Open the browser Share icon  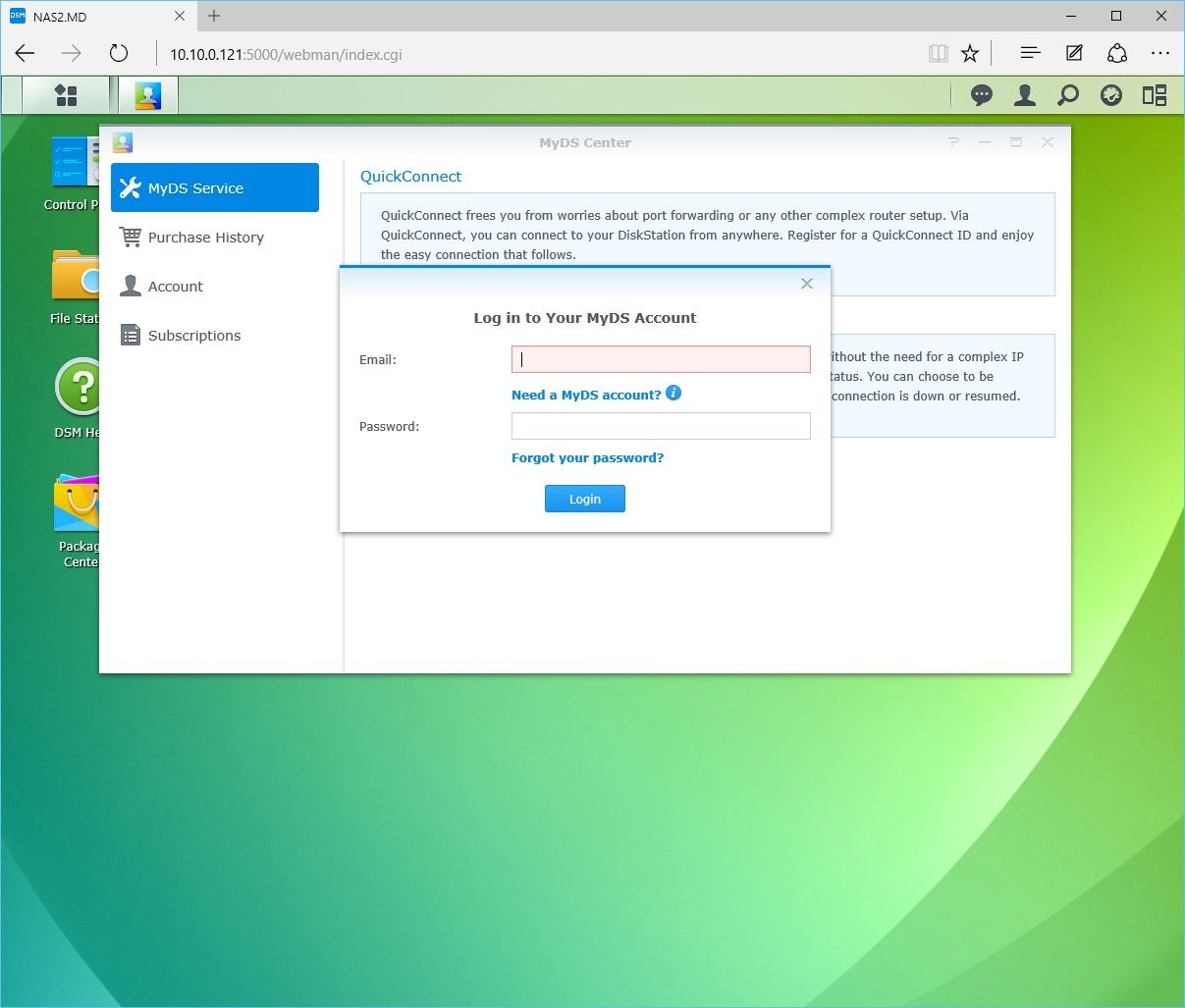click(1117, 54)
